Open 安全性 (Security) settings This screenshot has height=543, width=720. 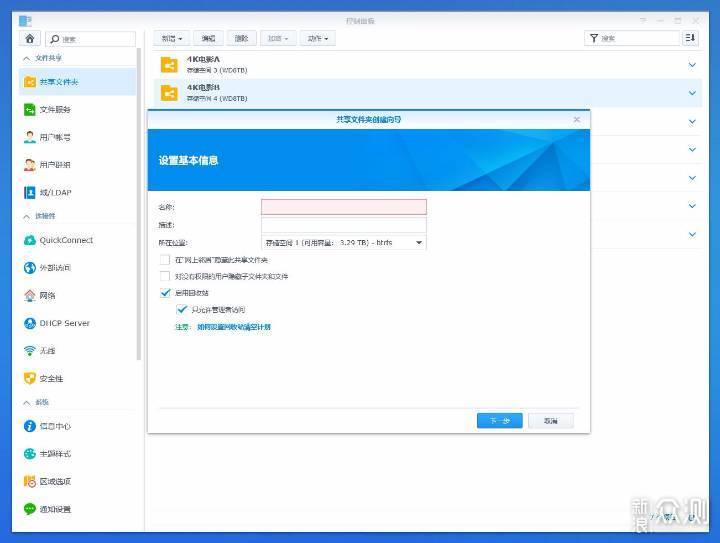[x=51, y=379]
